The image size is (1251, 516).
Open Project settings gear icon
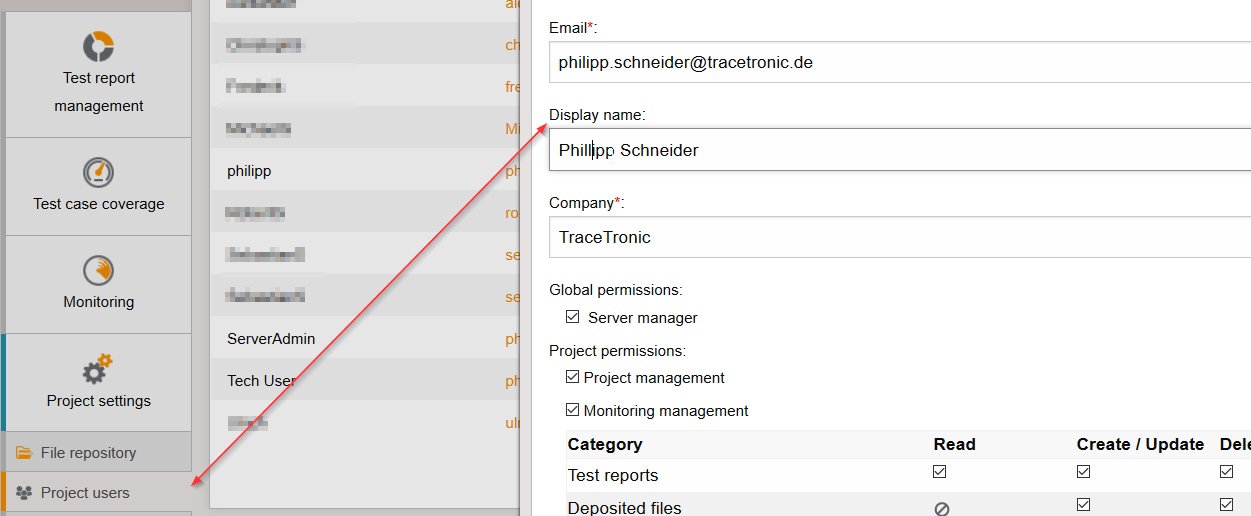[x=98, y=369]
